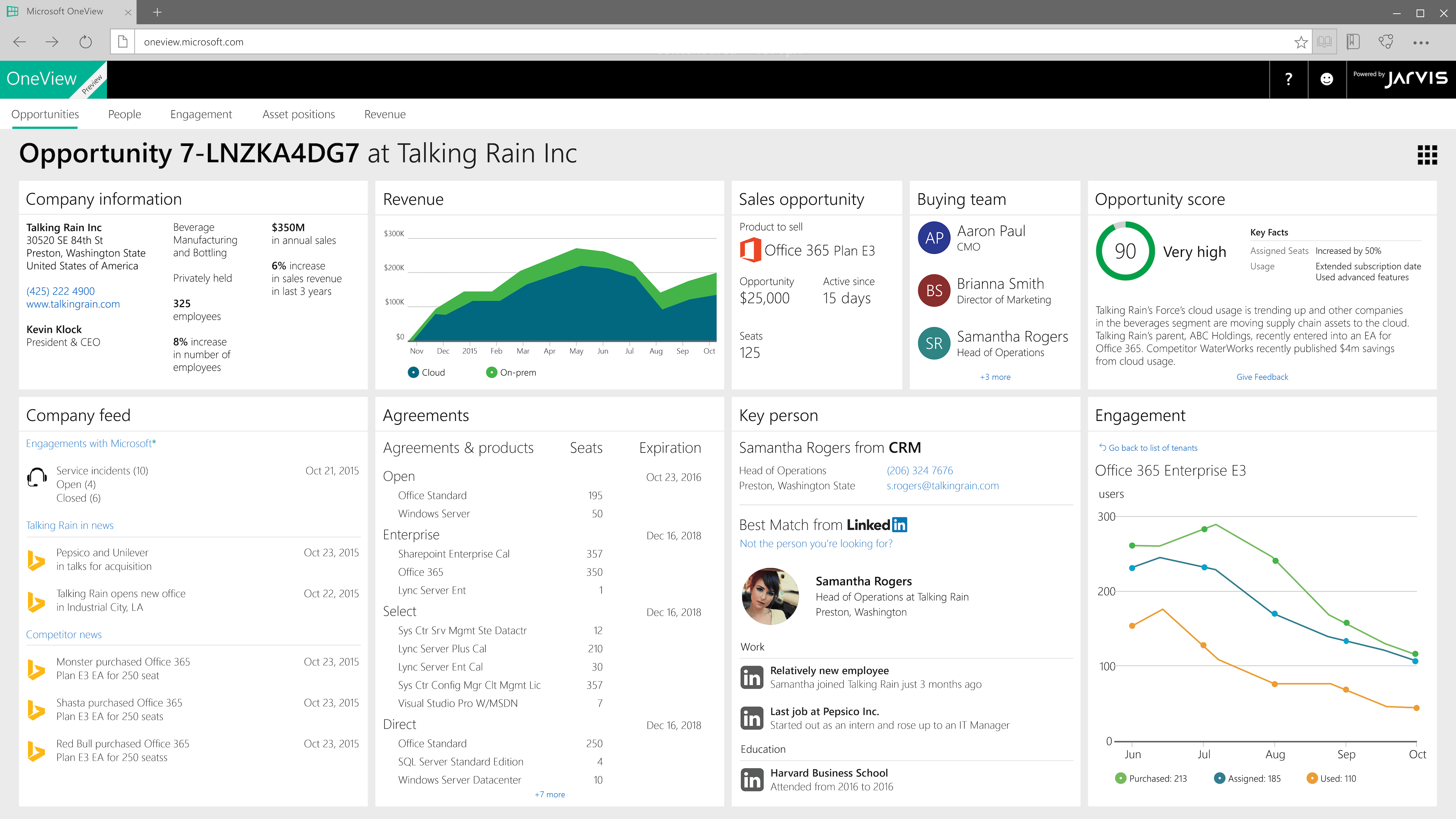Viewport: 1456px width, 819px height.
Task: Click LinkedIn icon beside Harvard Business School
Action: [x=752, y=780]
